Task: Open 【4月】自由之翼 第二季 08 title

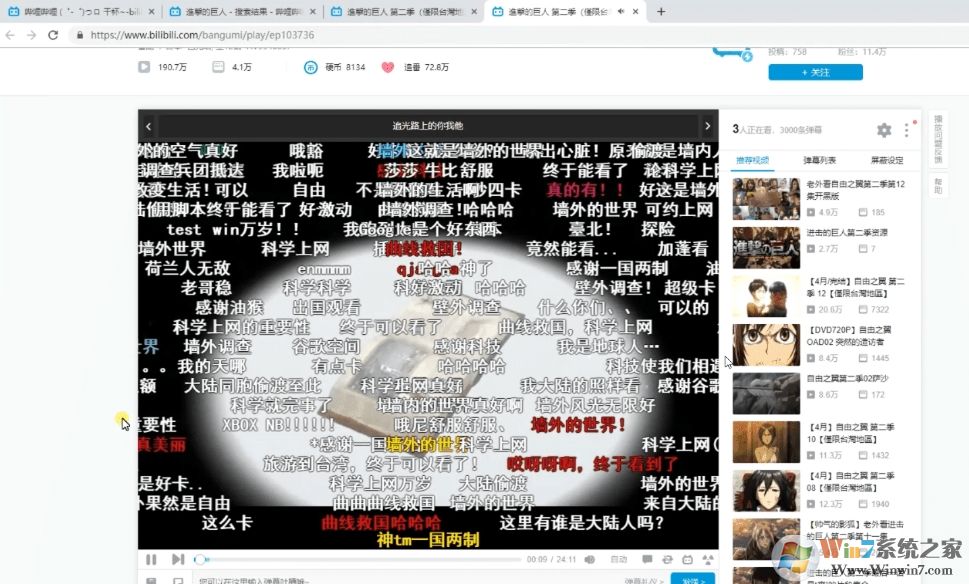Action: tap(850, 481)
